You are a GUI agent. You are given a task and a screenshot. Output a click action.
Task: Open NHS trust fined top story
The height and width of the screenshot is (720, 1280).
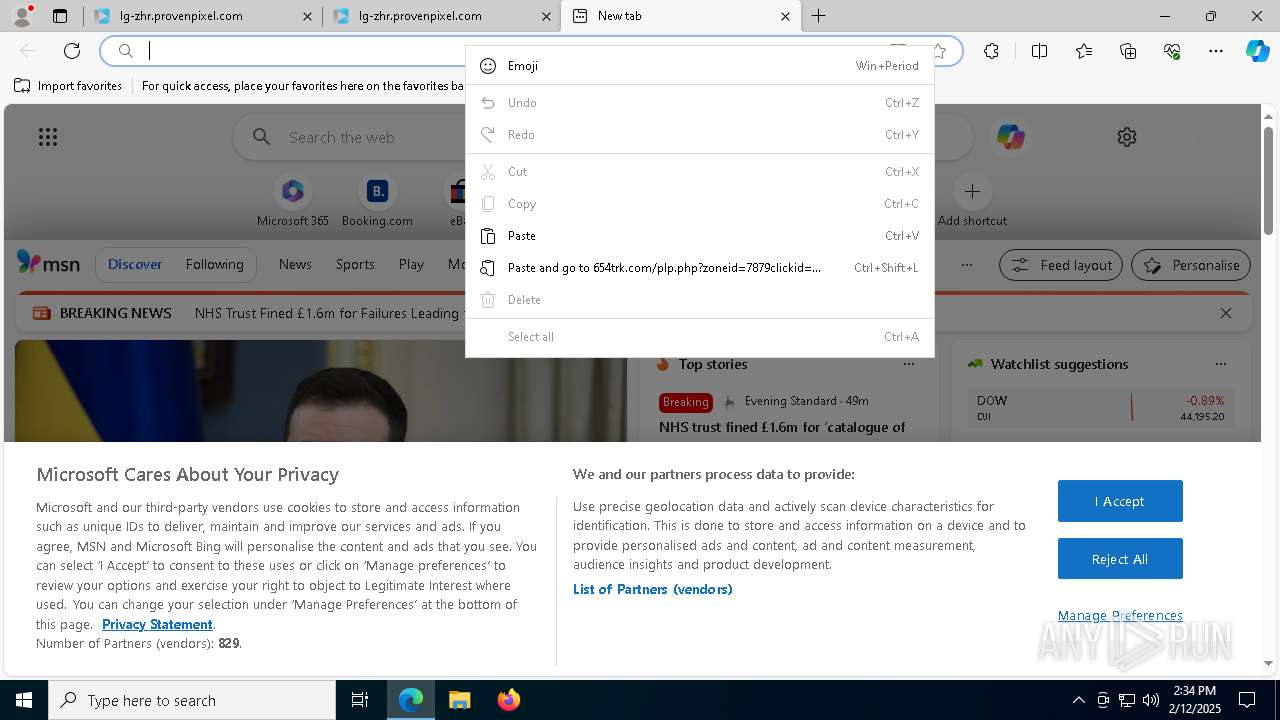[x=782, y=427]
